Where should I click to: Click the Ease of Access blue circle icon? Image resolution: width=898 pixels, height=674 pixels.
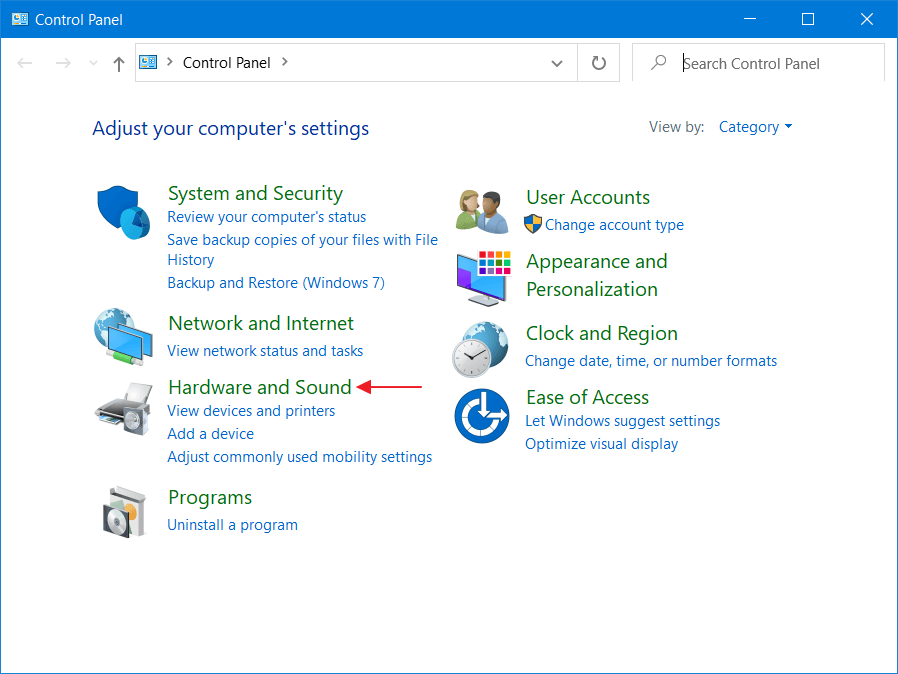click(482, 416)
